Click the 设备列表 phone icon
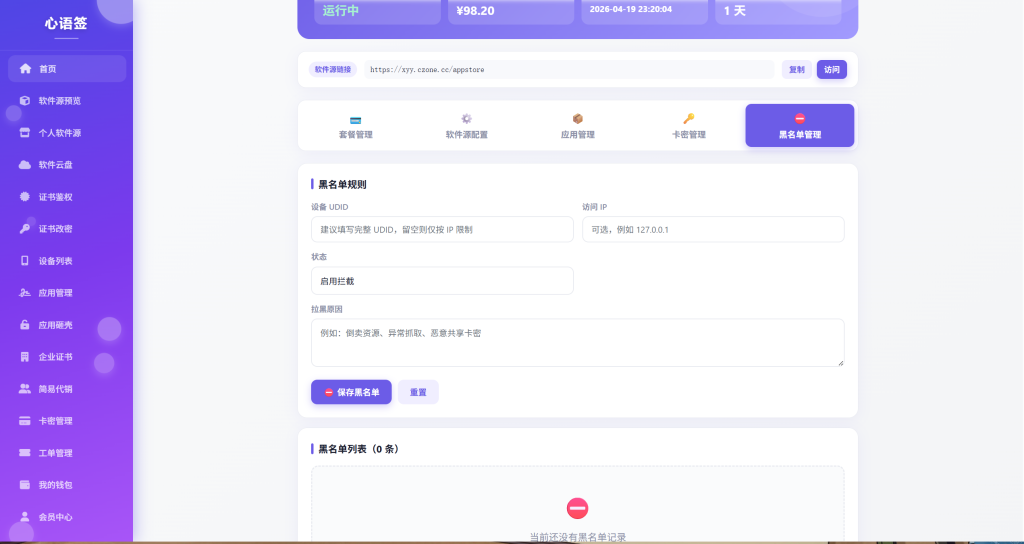Screen dimensions: 1024x544 pyautogui.click(x=25, y=261)
